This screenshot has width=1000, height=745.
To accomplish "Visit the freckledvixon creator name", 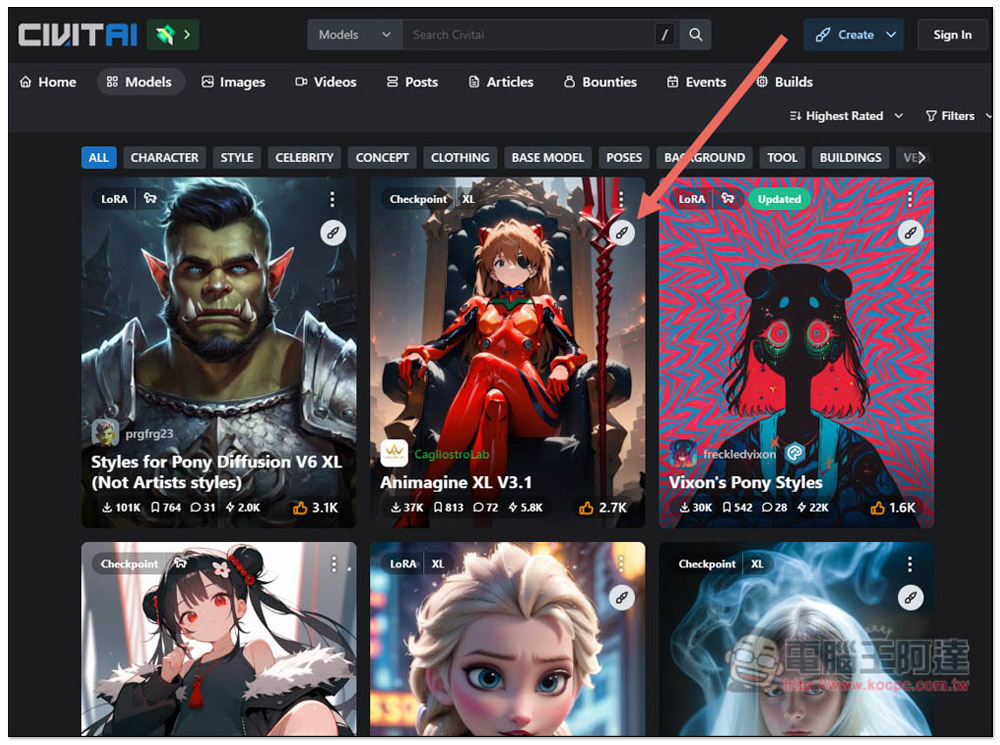I will (x=739, y=454).
